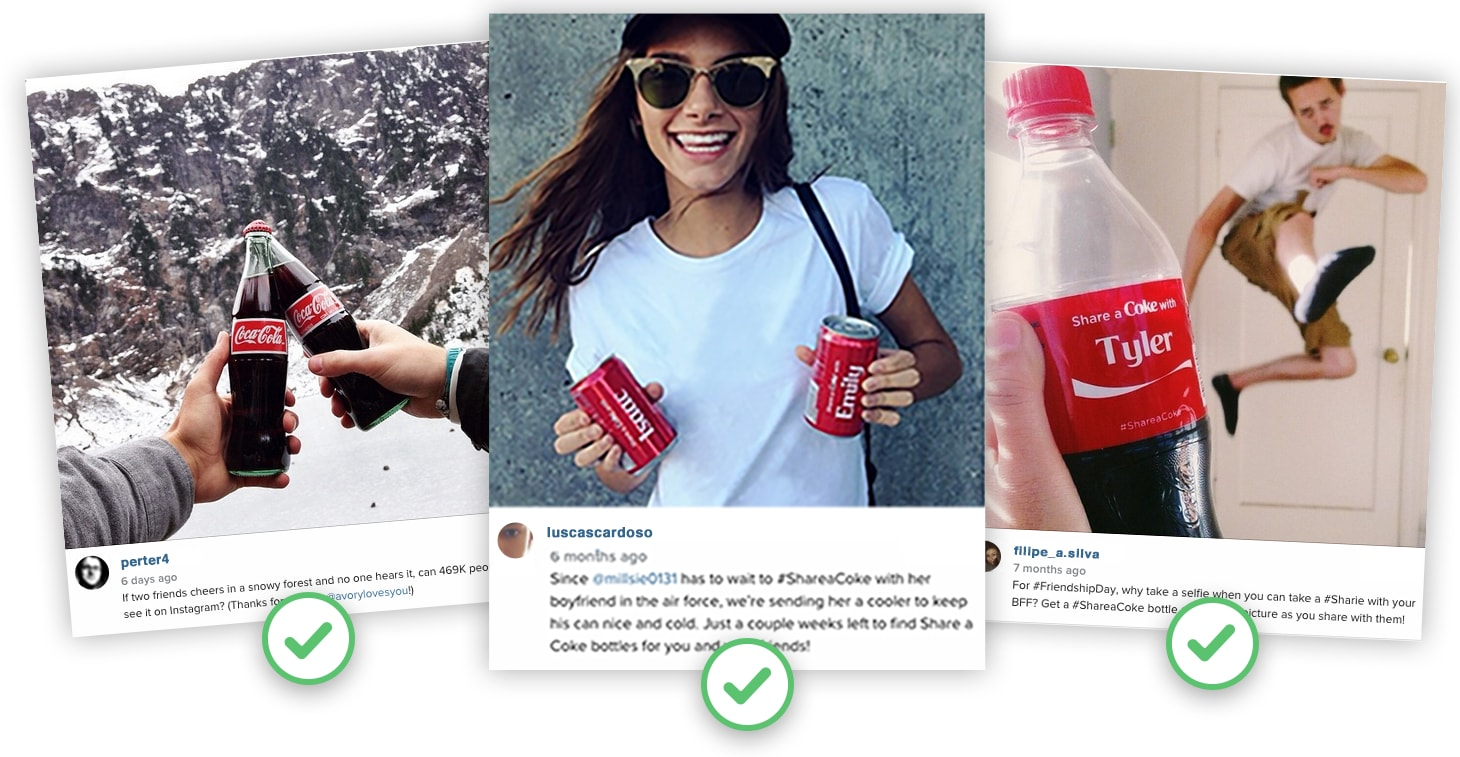Open the @millsie0131 mention link
Image resolution: width=1460 pixels, height=757 pixels.
click(x=634, y=579)
